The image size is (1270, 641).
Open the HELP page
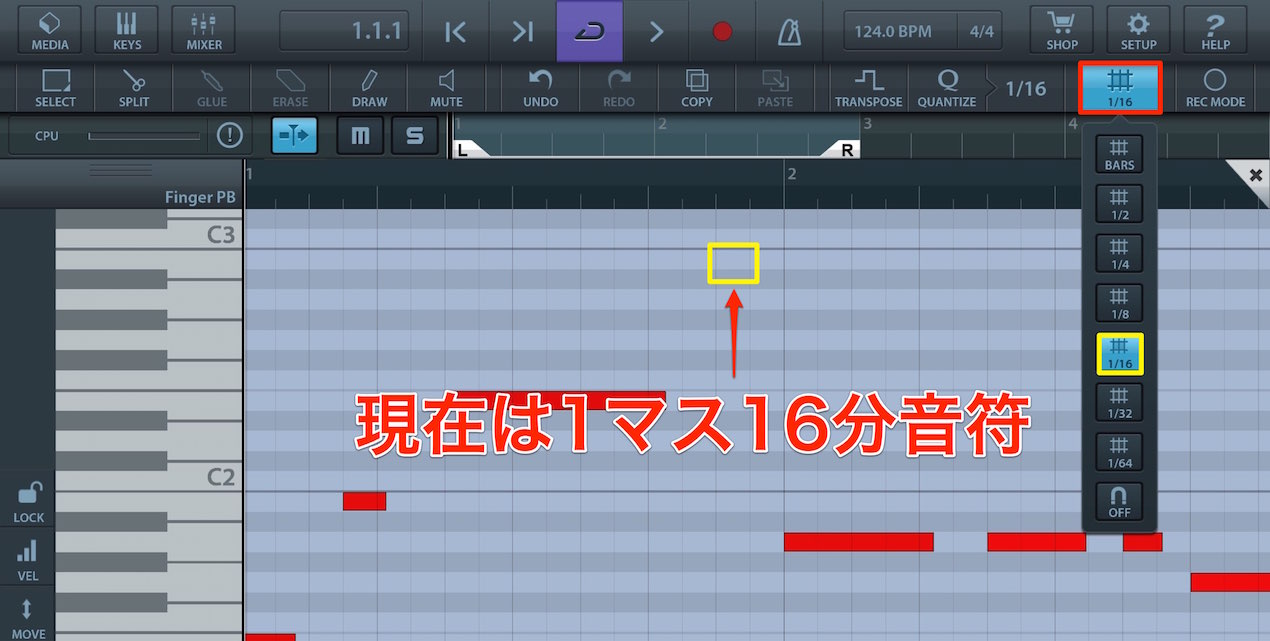pos(1215,30)
